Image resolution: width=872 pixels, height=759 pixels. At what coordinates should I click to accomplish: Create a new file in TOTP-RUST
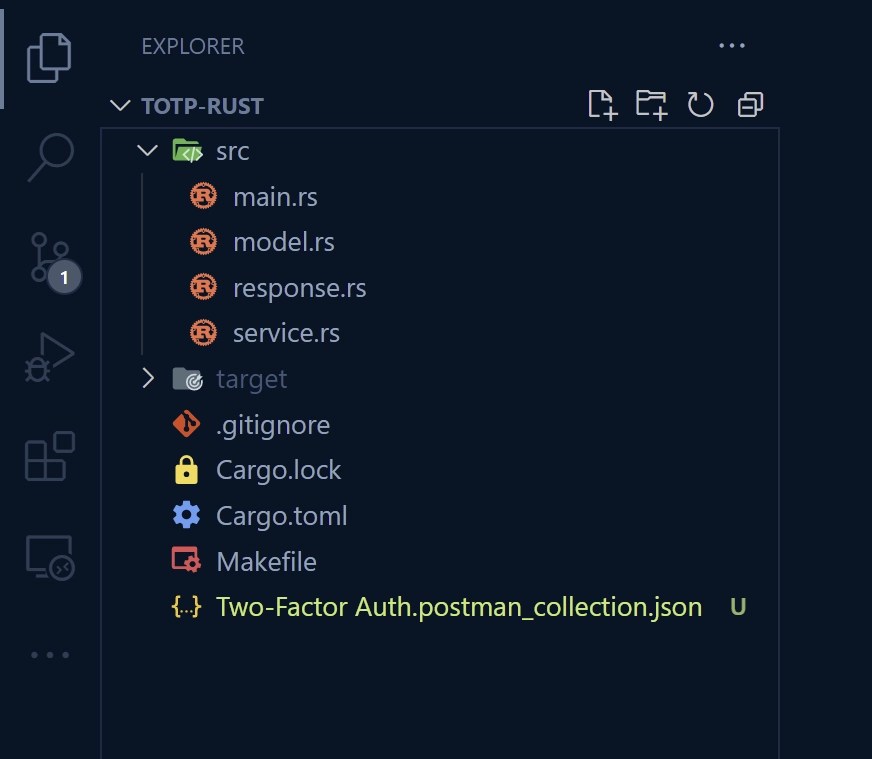[601, 105]
